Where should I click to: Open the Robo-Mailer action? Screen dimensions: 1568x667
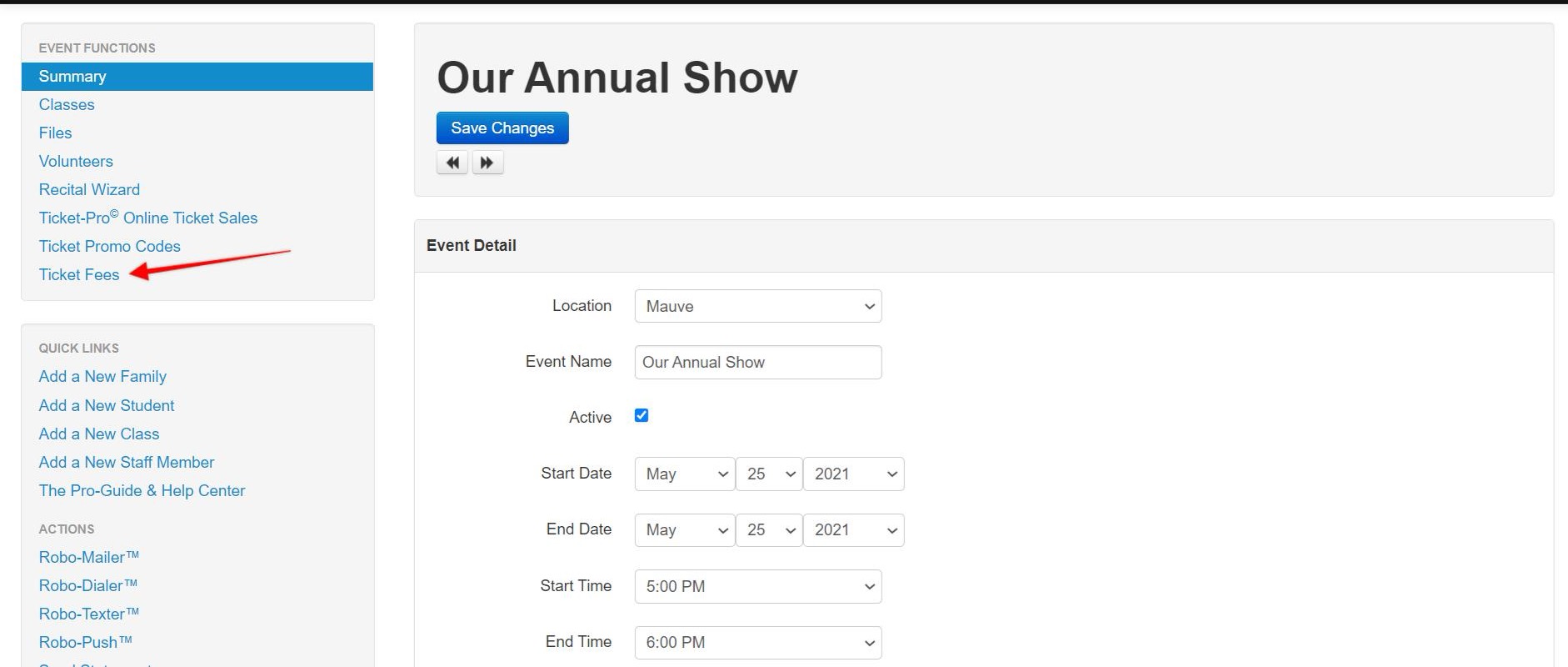(x=88, y=558)
